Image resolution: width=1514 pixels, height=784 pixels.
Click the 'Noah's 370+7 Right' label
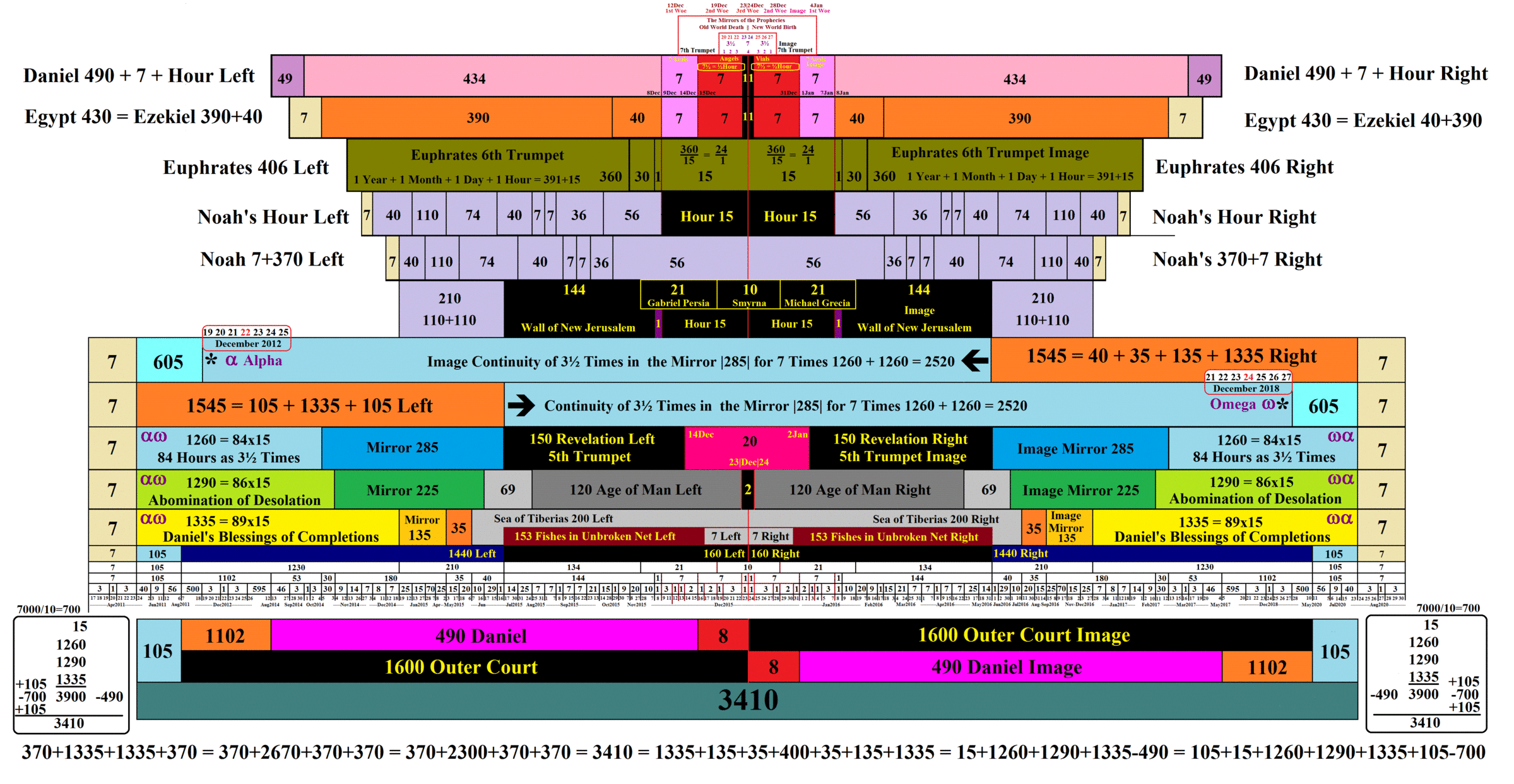tap(1237, 259)
